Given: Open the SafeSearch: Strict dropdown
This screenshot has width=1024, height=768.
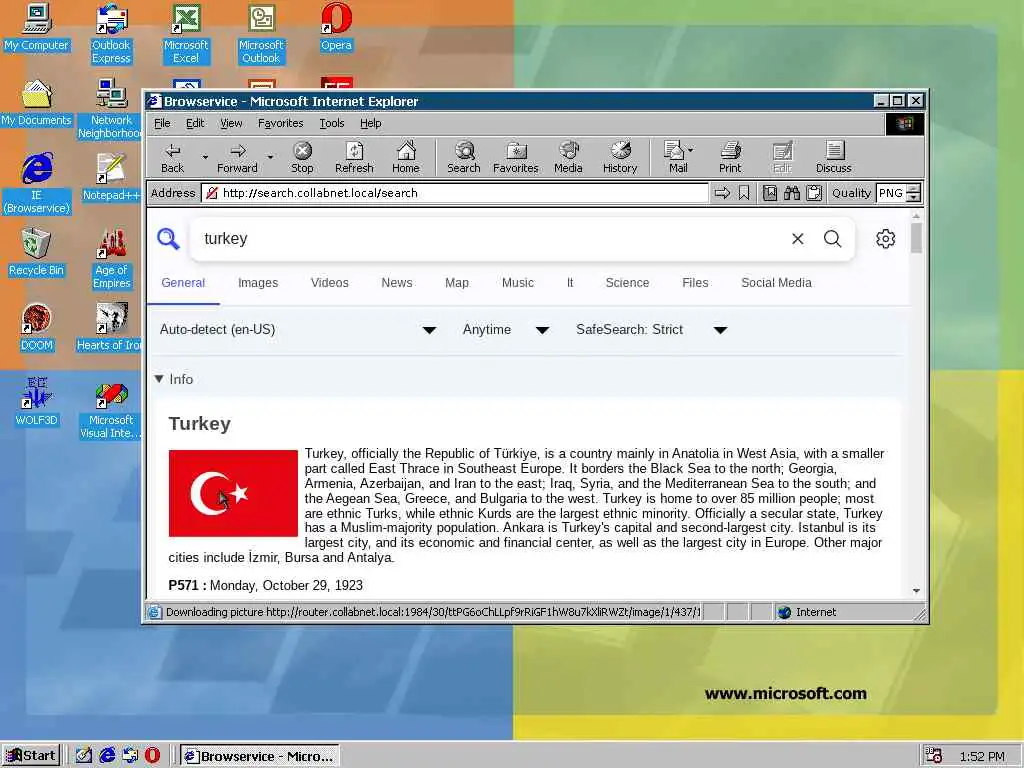Looking at the screenshot, I should coord(651,330).
